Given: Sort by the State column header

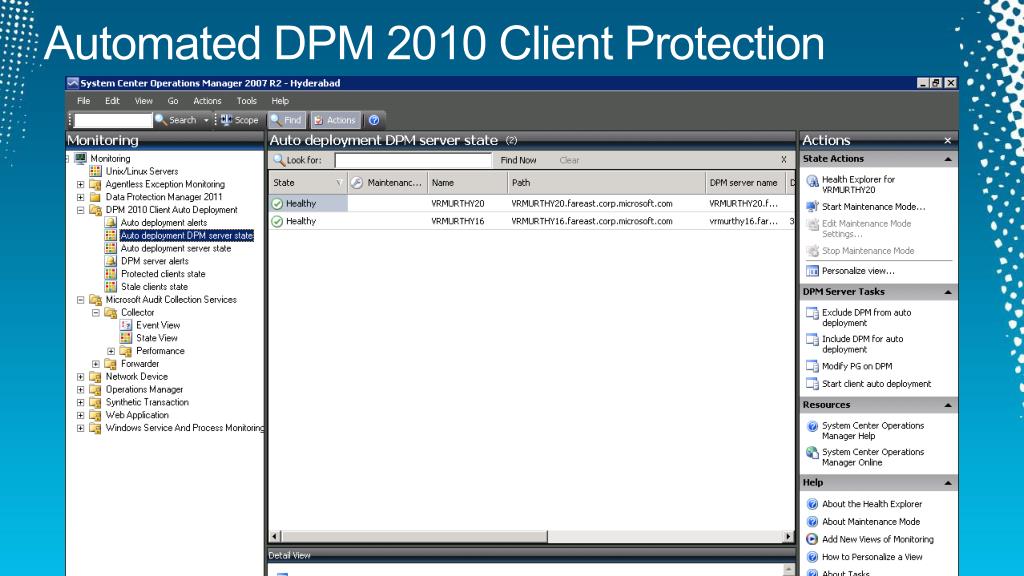Looking at the screenshot, I should click(x=308, y=183).
